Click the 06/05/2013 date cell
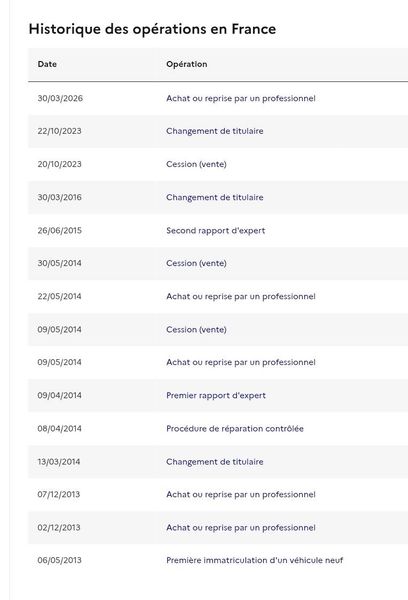The image size is (408, 600). pos(59,560)
